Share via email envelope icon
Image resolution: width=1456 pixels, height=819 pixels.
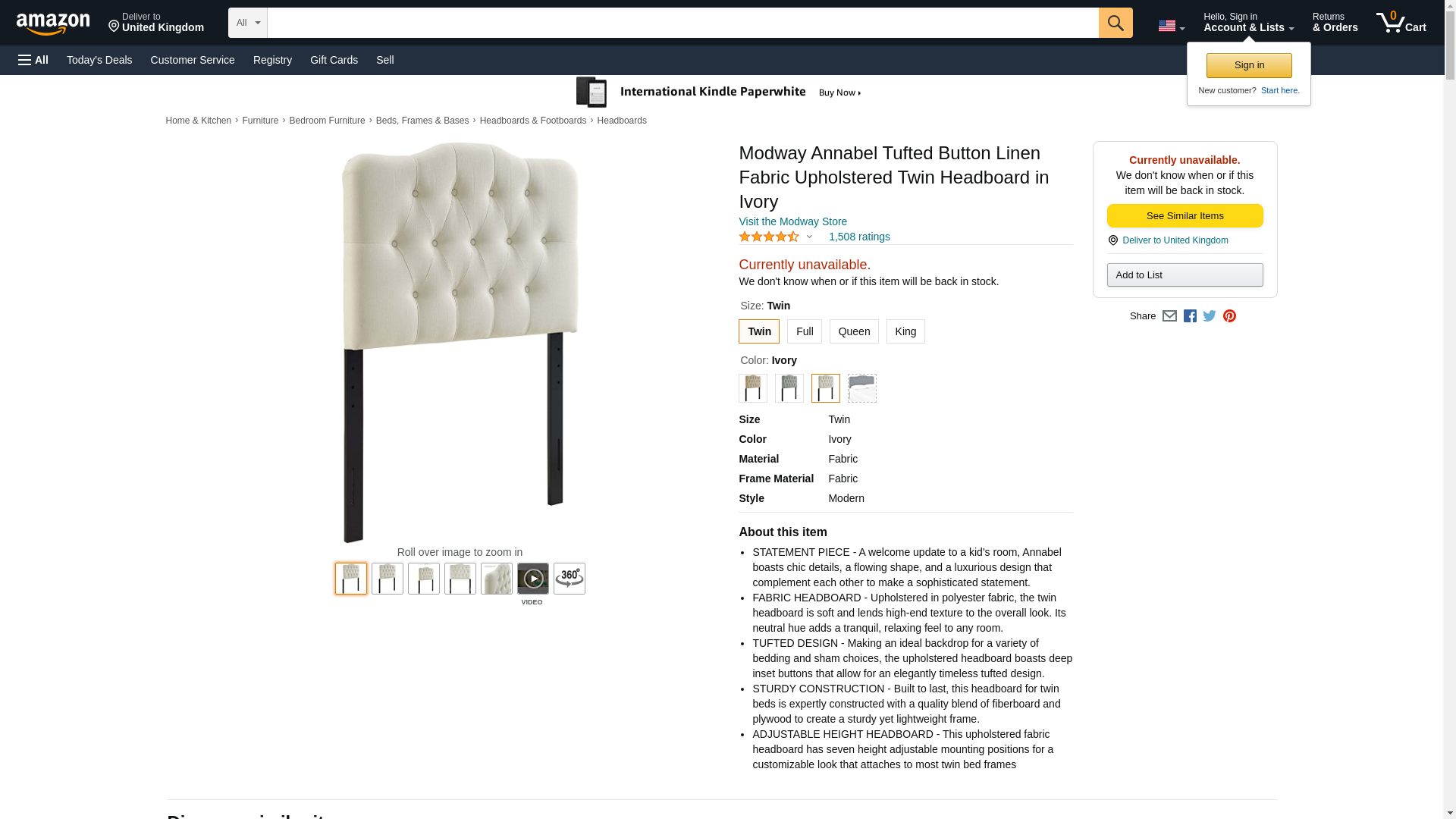tap(1169, 316)
